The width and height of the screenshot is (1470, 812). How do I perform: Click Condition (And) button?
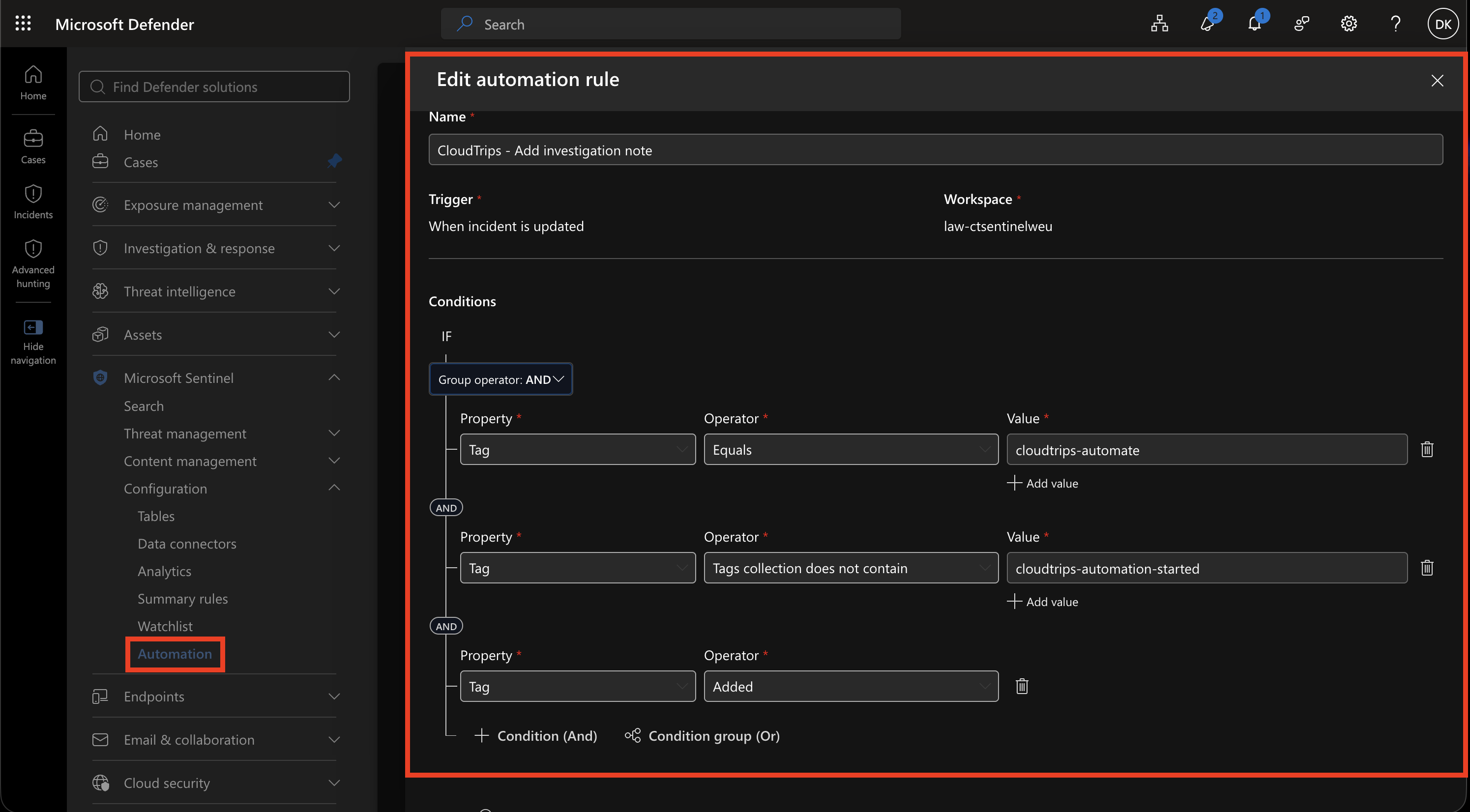(536, 735)
